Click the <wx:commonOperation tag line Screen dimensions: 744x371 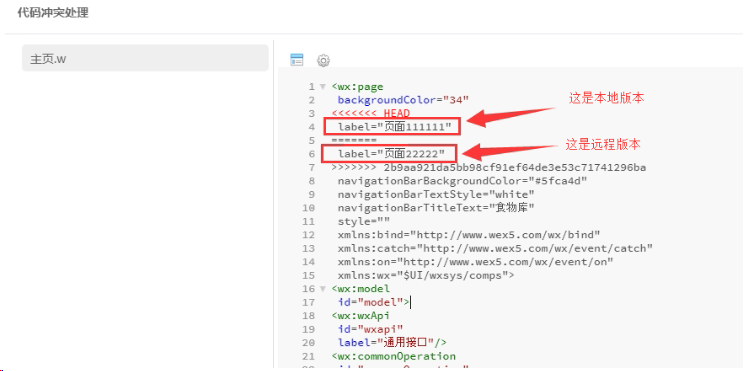point(393,356)
